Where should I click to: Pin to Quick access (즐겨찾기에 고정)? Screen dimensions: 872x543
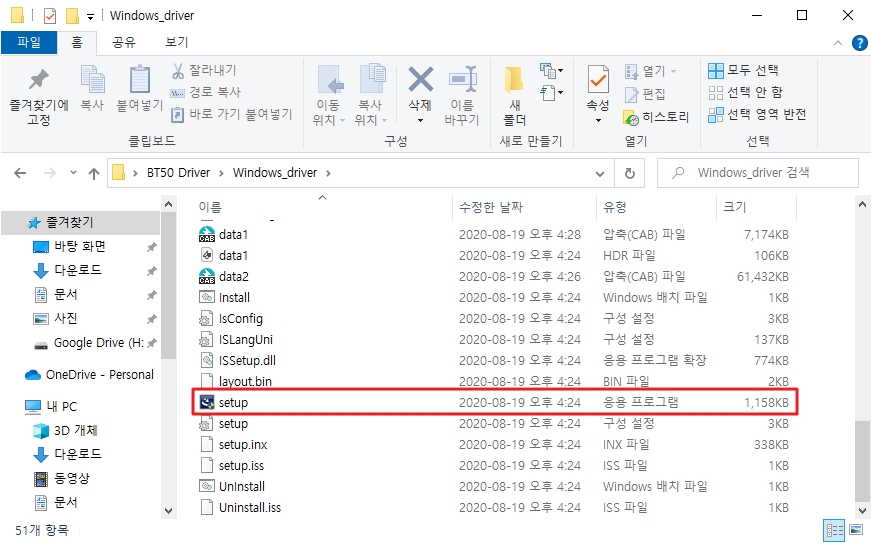tap(38, 96)
